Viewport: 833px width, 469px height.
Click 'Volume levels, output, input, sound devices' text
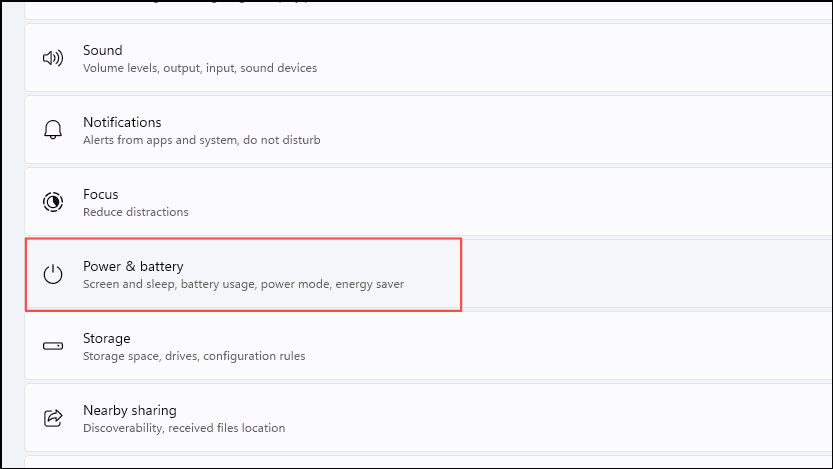200,68
